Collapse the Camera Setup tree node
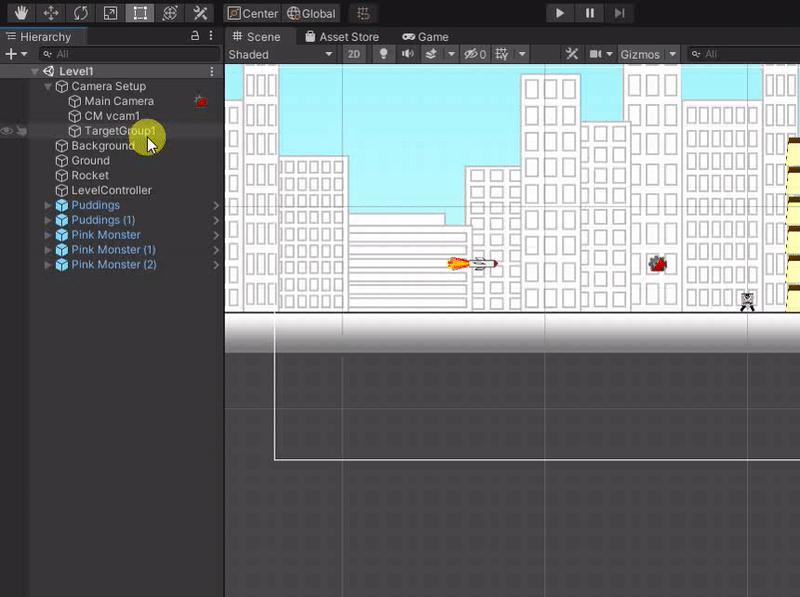Screen dimensions: 800x597 click(48, 87)
